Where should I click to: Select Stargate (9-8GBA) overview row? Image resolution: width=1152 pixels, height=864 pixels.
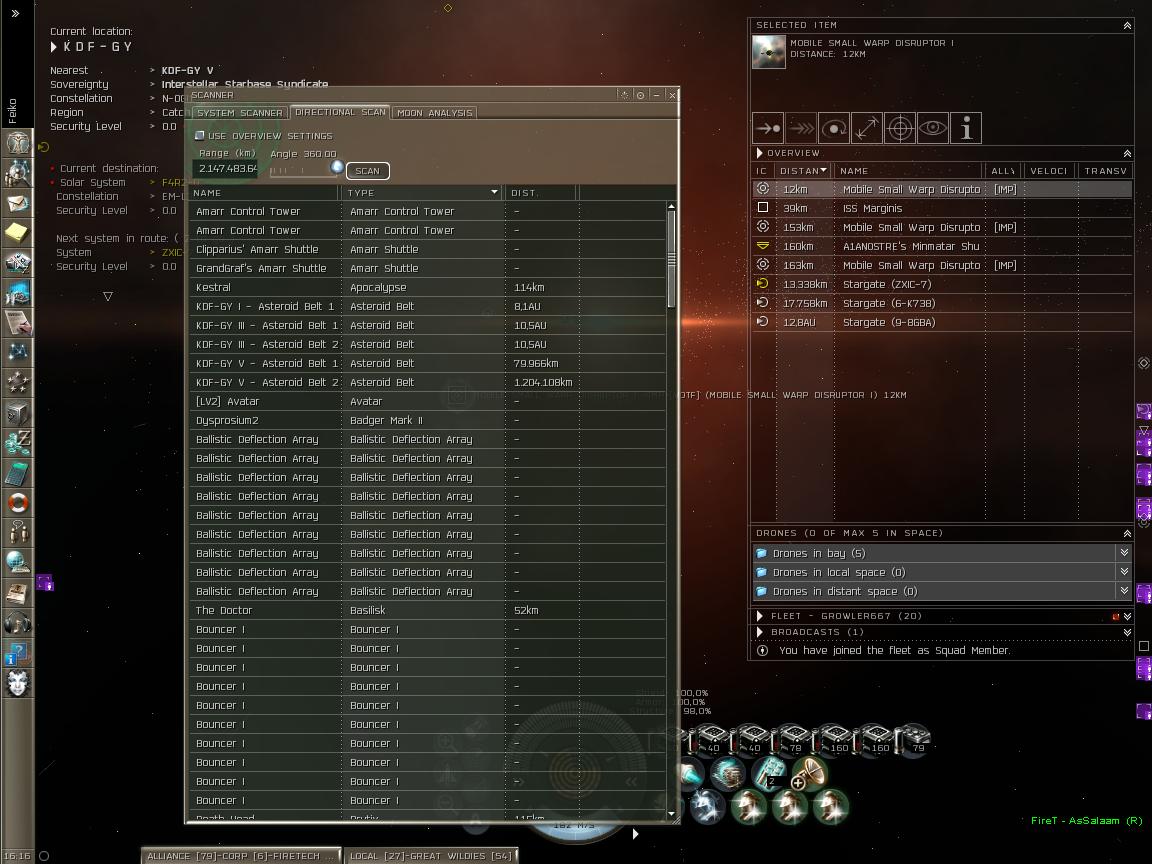[942, 323]
